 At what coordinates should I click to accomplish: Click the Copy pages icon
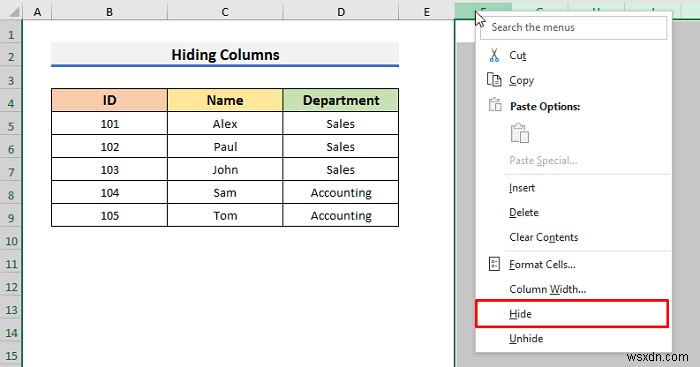point(494,80)
